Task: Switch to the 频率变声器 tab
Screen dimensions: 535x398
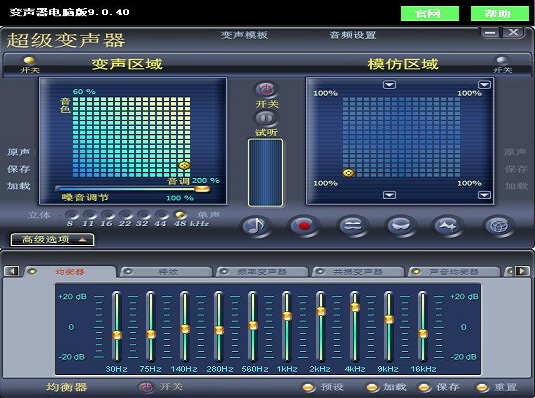Action: [x=262, y=272]
